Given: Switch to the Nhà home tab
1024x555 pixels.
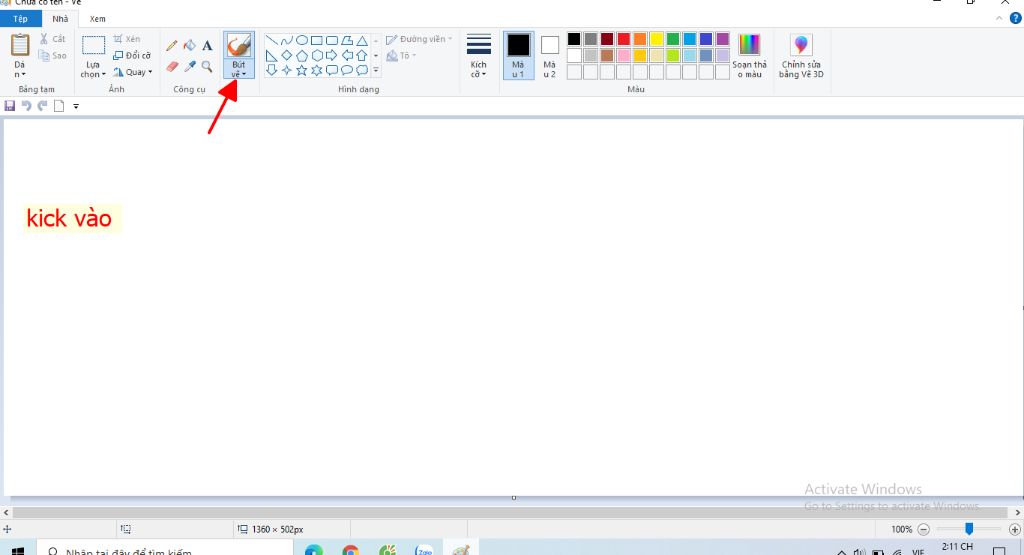Looking at the screenshot, I should pos(60,19).
